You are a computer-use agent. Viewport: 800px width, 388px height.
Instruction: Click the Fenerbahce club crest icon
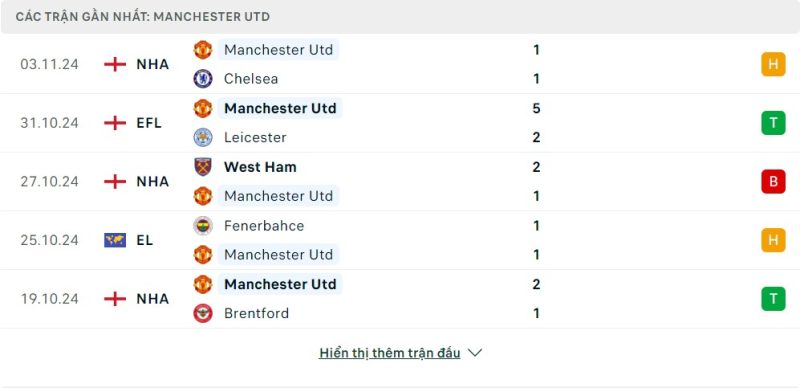point(203,226)
